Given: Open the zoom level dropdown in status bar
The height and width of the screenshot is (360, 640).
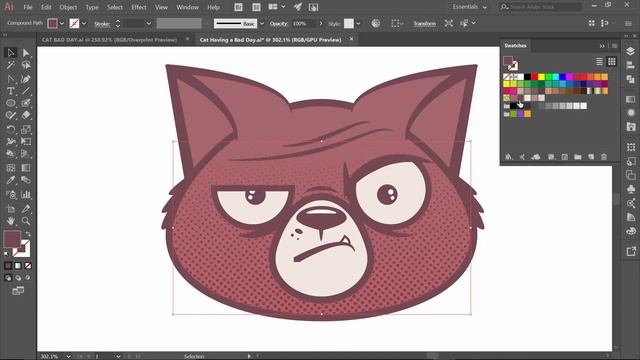Looking at the screenshot, I should 68,356.
